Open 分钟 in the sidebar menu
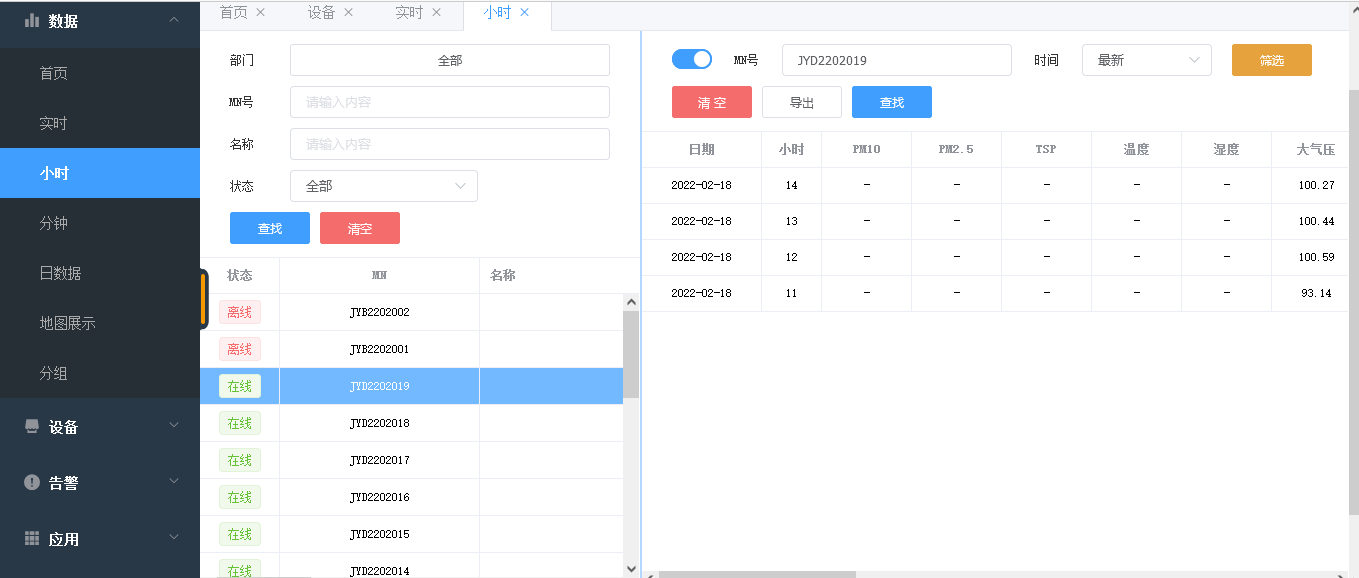This screenshot has width=1359, height=578. pyautogui.click(x=54, y=223)
